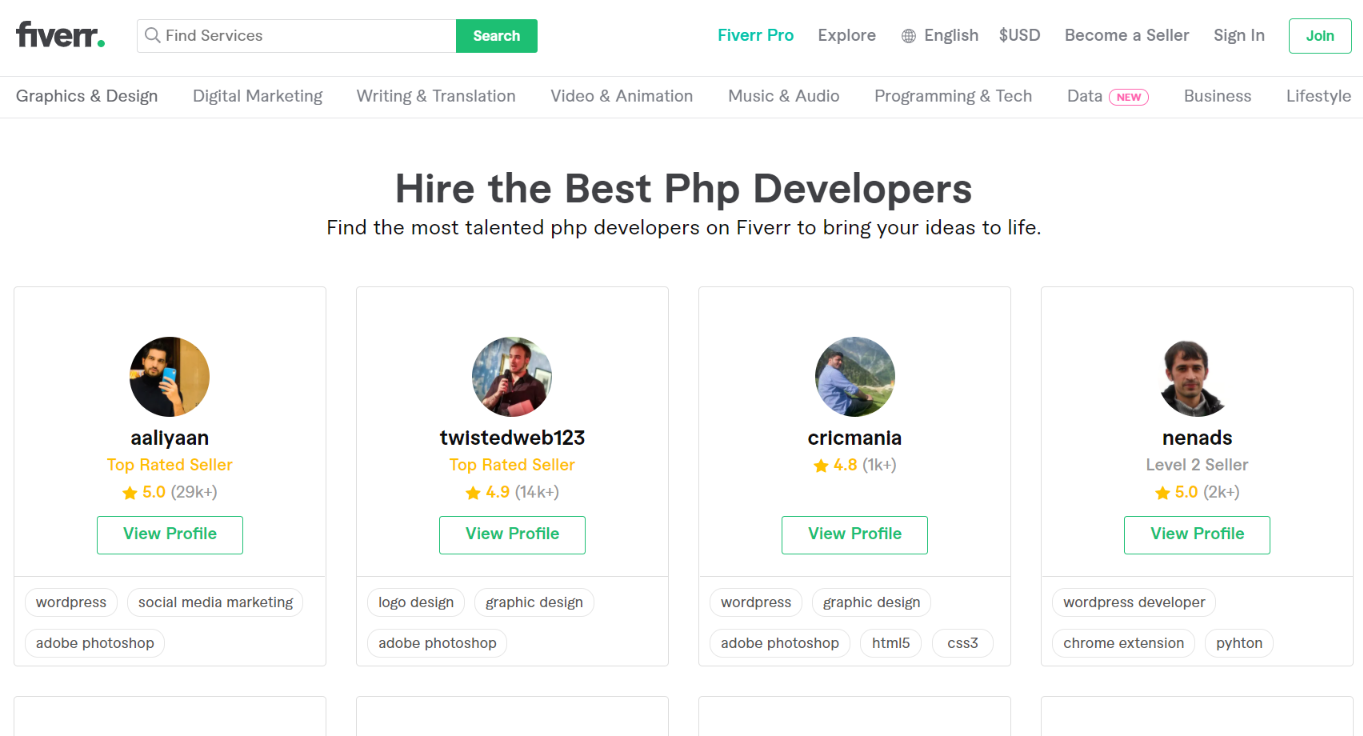Open nenads' profile photo
Viewport: 1363px width, 736px height.
pos(1197,377)
